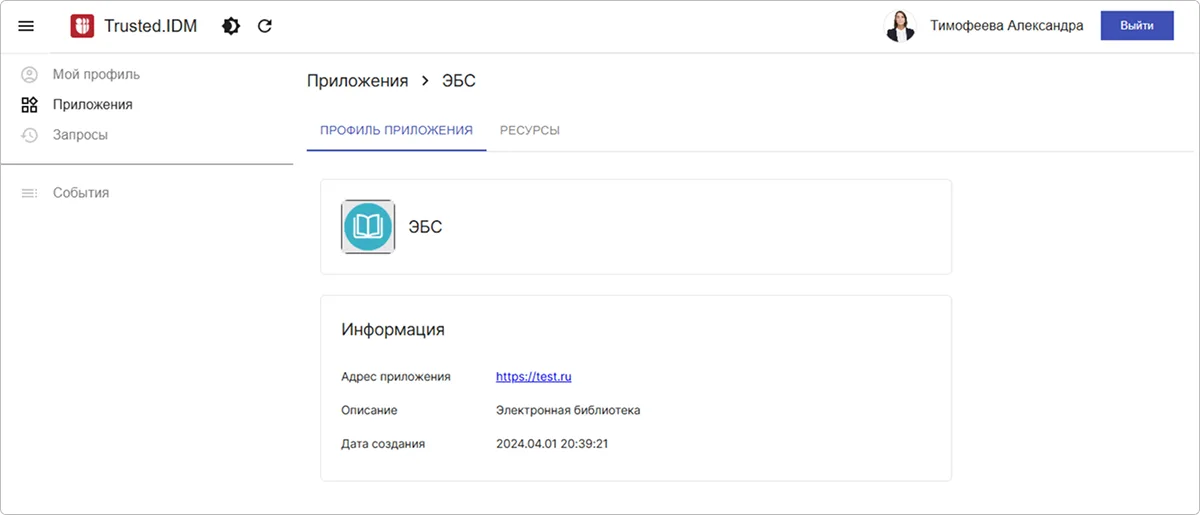1200x515 pixels.
Task: Click the События list icon
Action: (29, 192)
